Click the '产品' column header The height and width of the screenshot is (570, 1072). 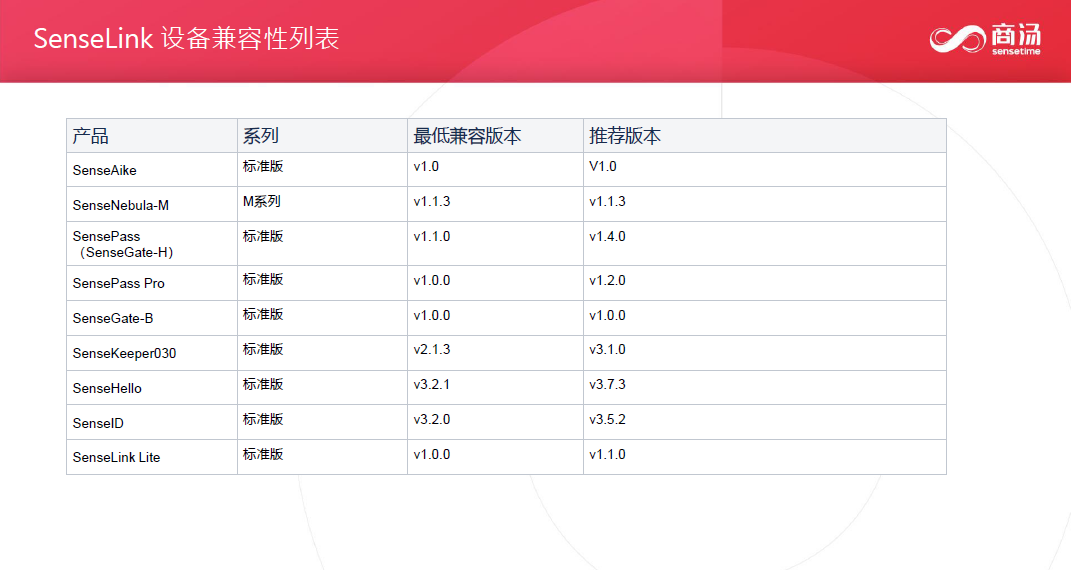[152, 135]
